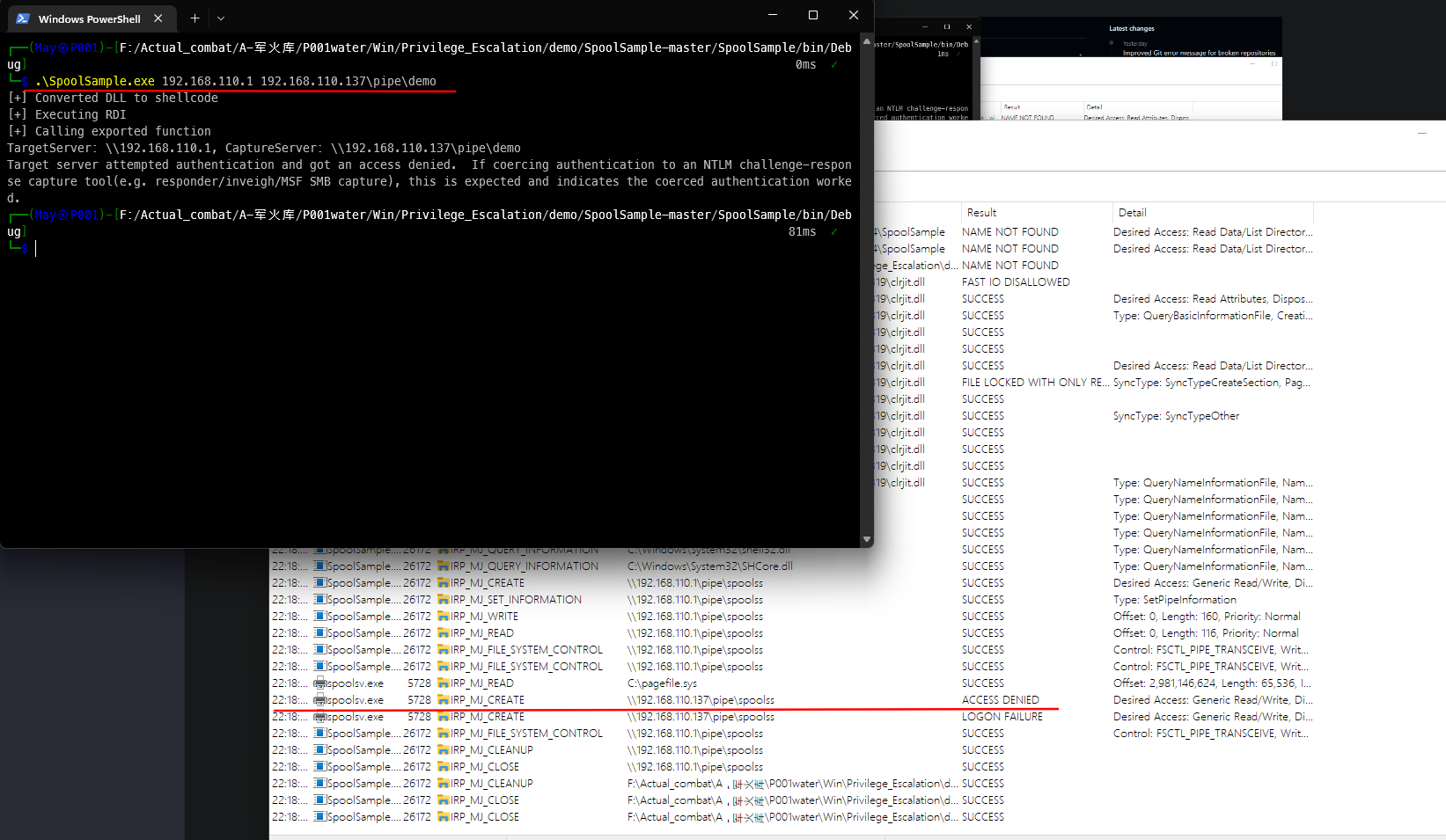Select the LOGON FAILURE result cell
The height and width of the screenshot is (840, 1446).
[1002, 717]
